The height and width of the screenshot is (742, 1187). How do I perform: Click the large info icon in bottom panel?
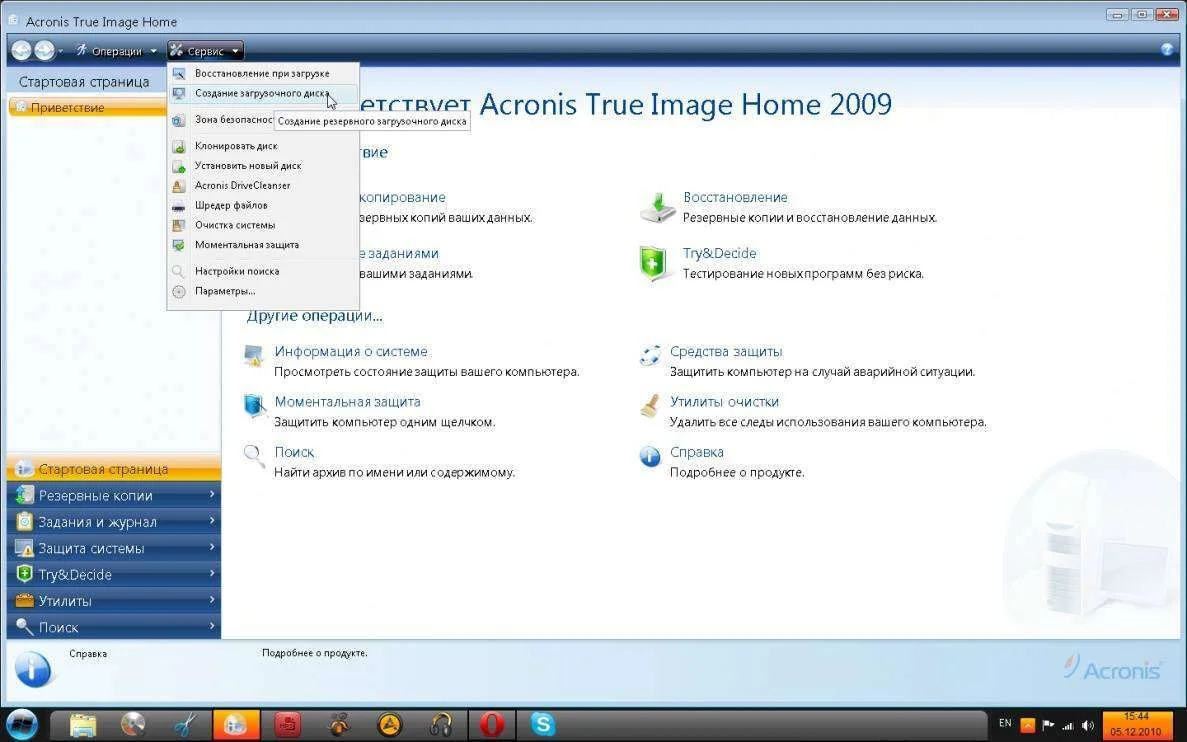(x=33, y=669)
